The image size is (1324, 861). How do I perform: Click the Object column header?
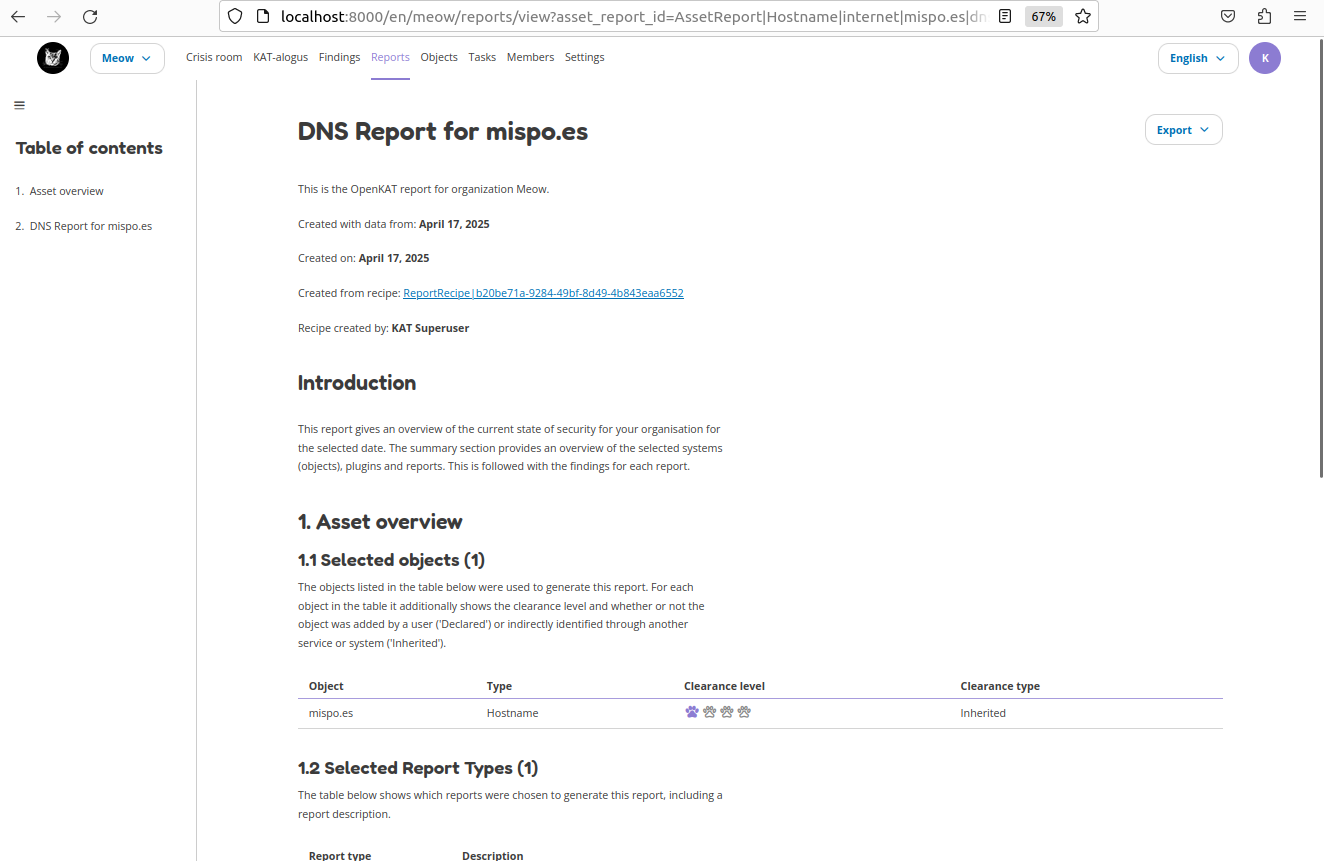pos(326,686)
